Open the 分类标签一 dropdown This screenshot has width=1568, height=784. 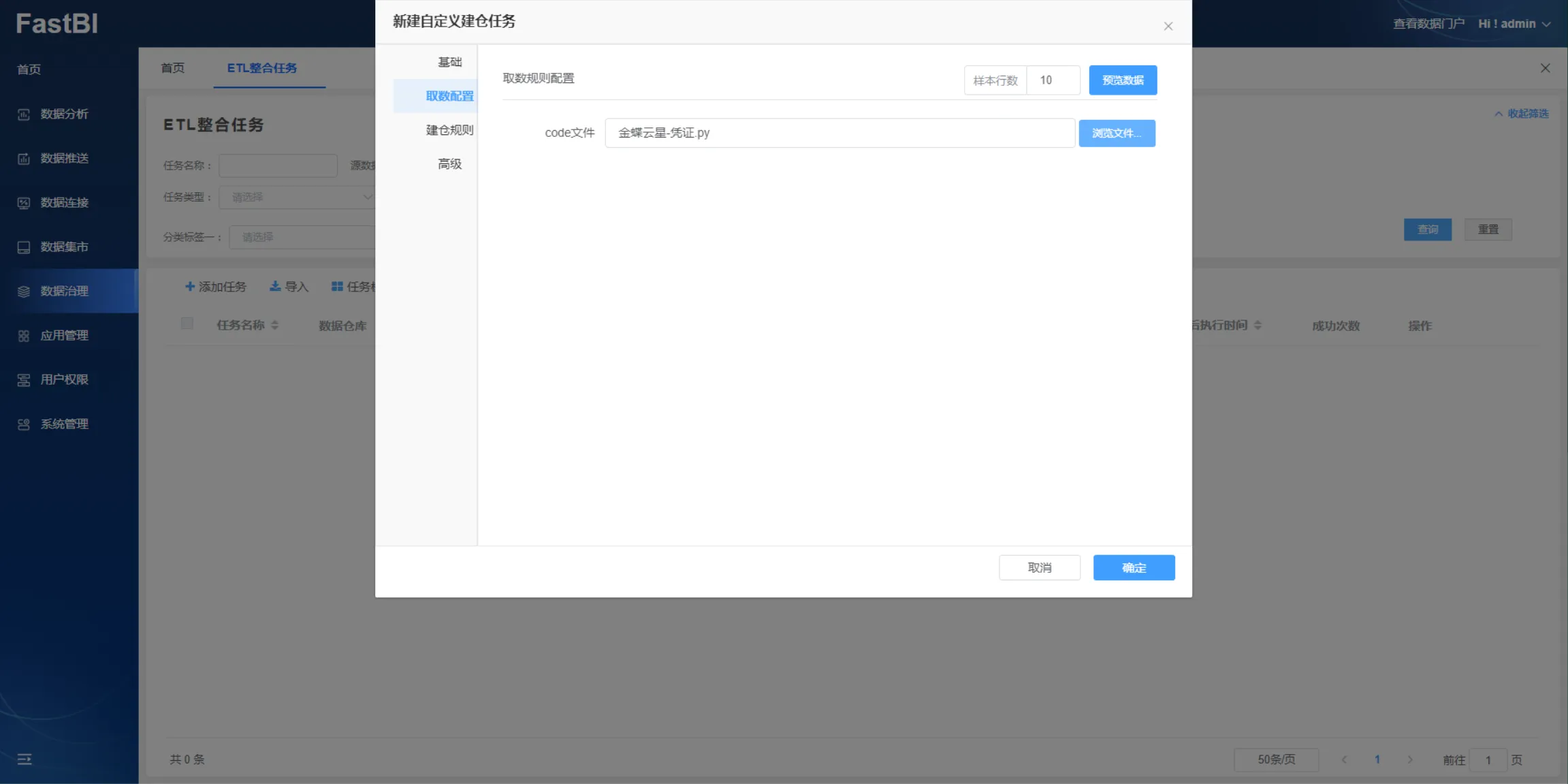click(x=302, y=237)
